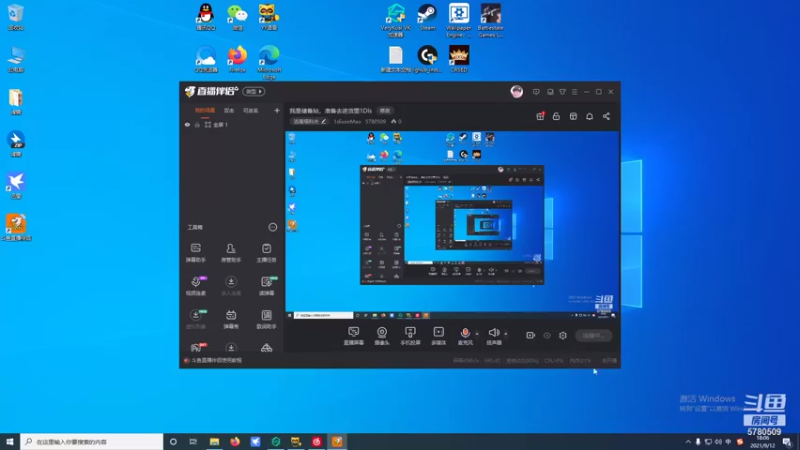Image resolution: width=800 pixels, height=450 pixels.
Task: Launch the 视频连麦 tool
Action: click(195, 286)
